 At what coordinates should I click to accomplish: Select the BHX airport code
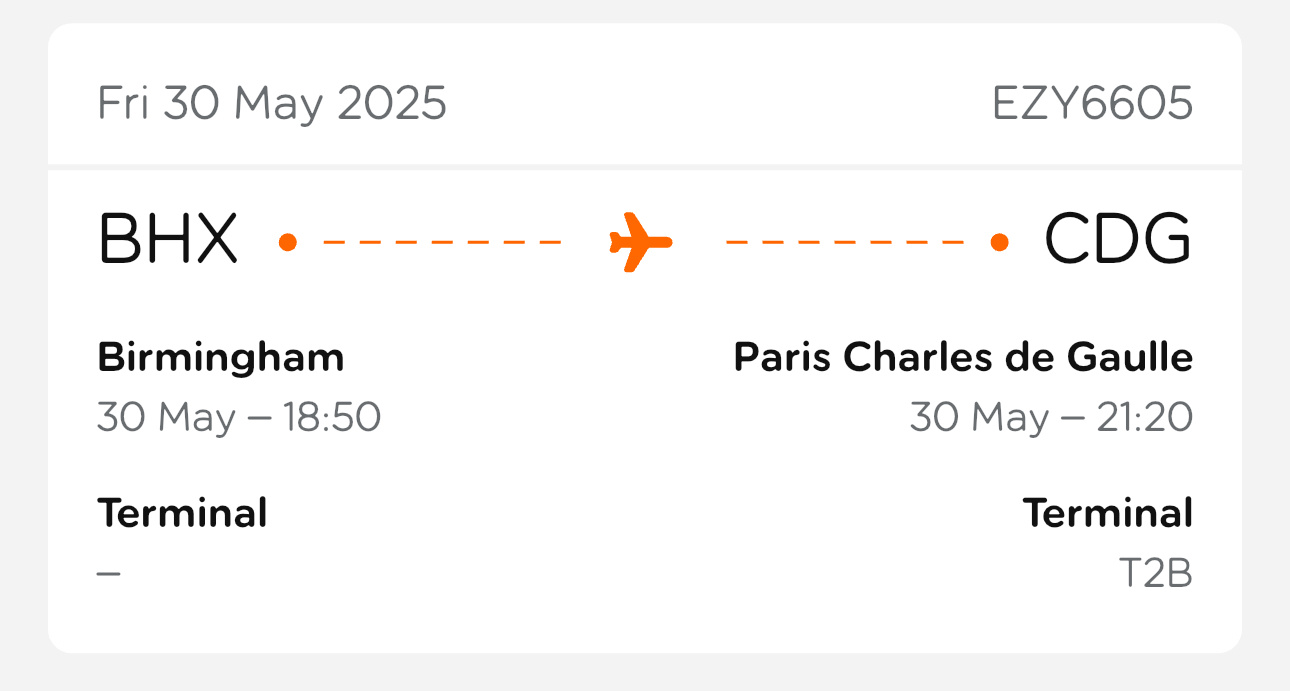(168, 240)
